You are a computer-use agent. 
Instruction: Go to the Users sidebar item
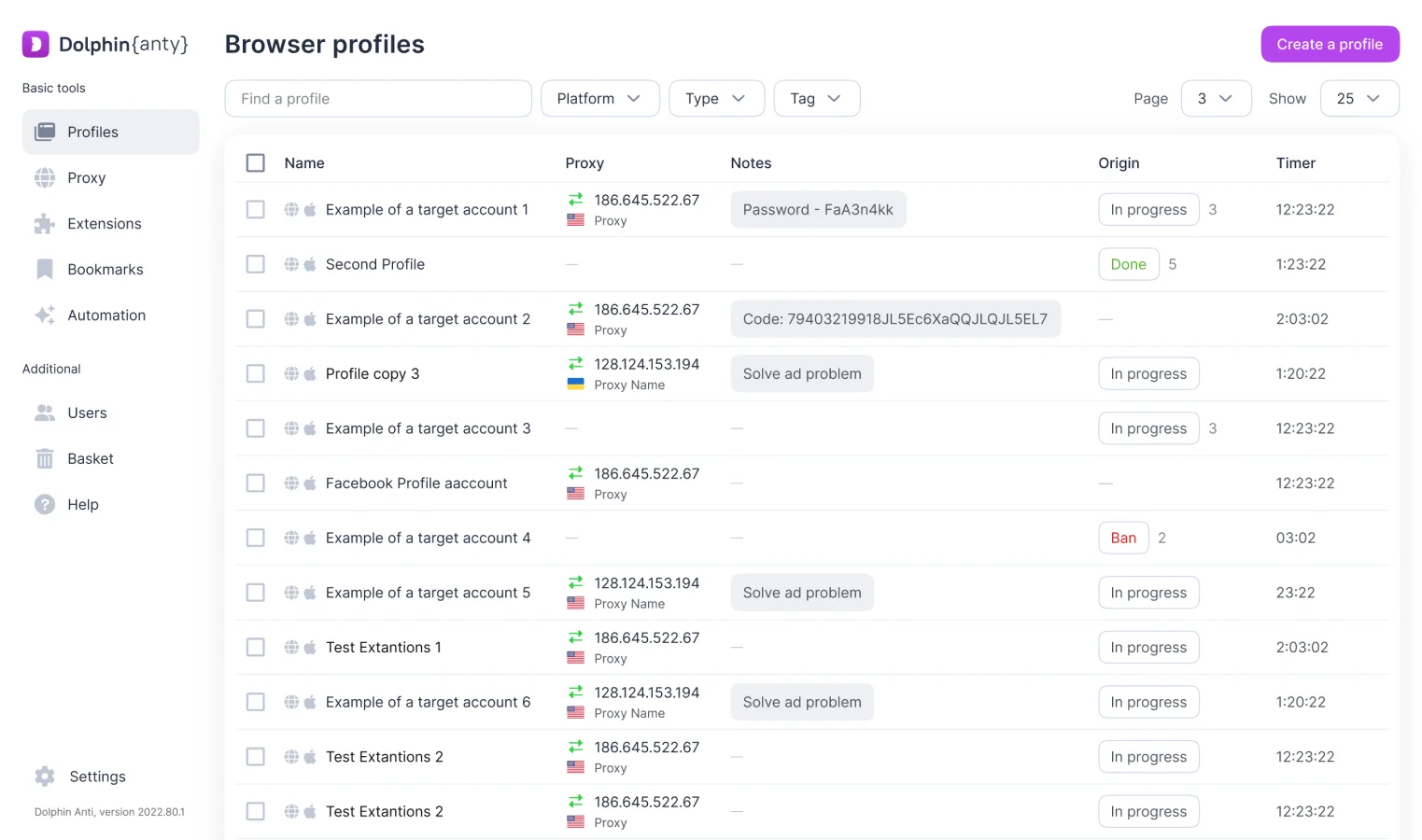(87, 413)
